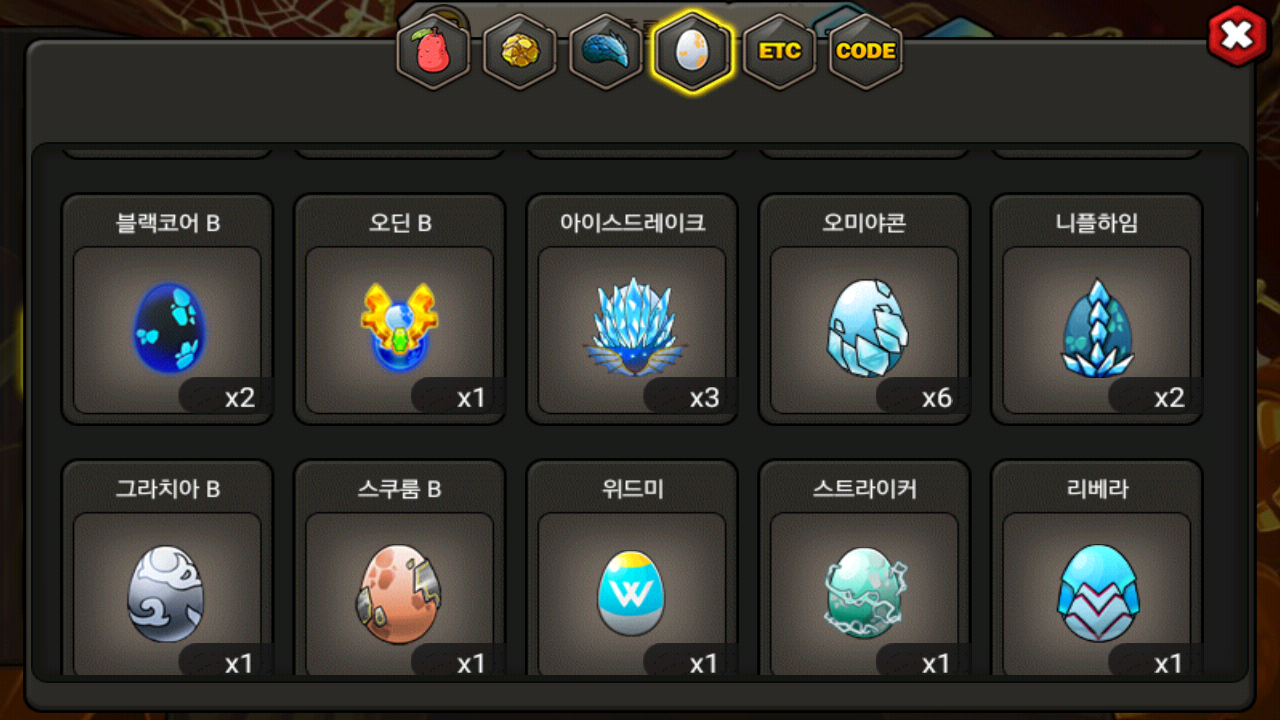The image size is (1280, 720).
Task: Select the 그라치아 B silver egg
Action: (x=167, y=568)
